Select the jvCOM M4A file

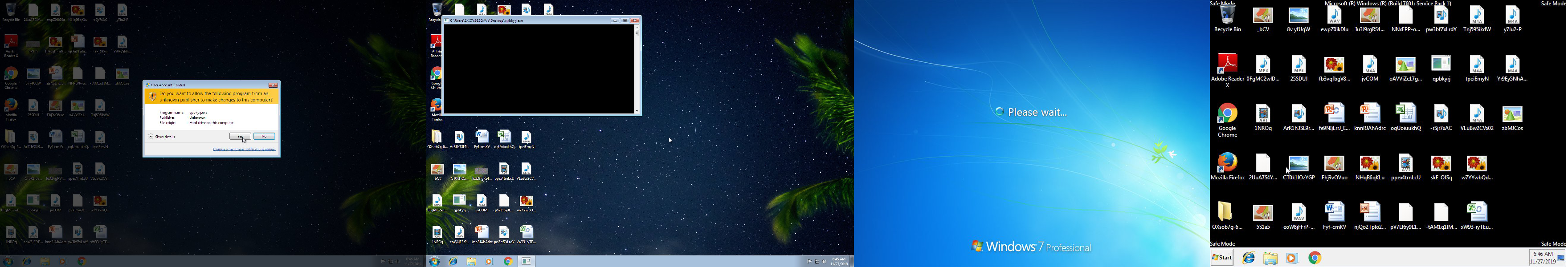point(1370,69)
